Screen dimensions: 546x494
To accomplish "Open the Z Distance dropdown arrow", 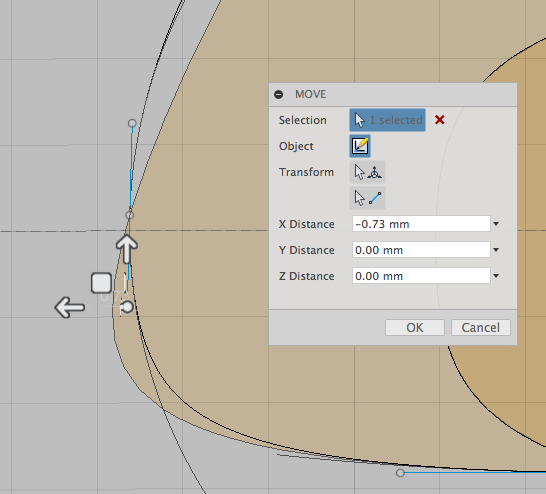I will pos(496,276).
